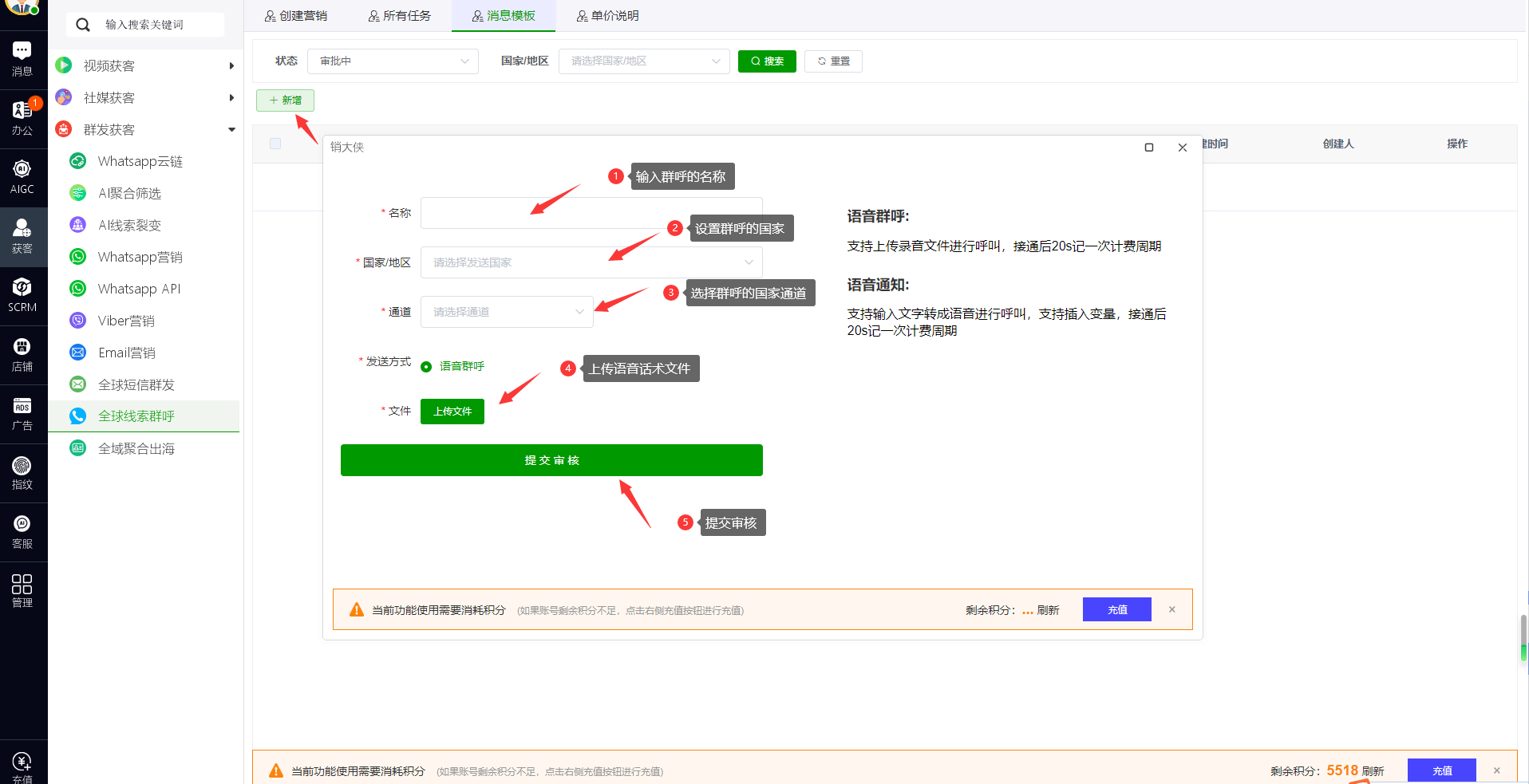Click the 视频获客 play icon

[64, 65]
